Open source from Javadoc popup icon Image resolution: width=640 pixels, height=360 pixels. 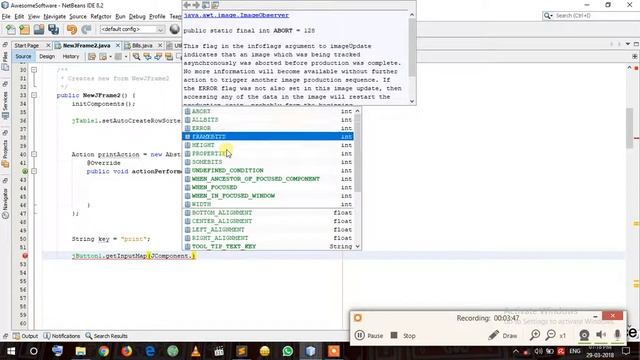tap(216, 5)
